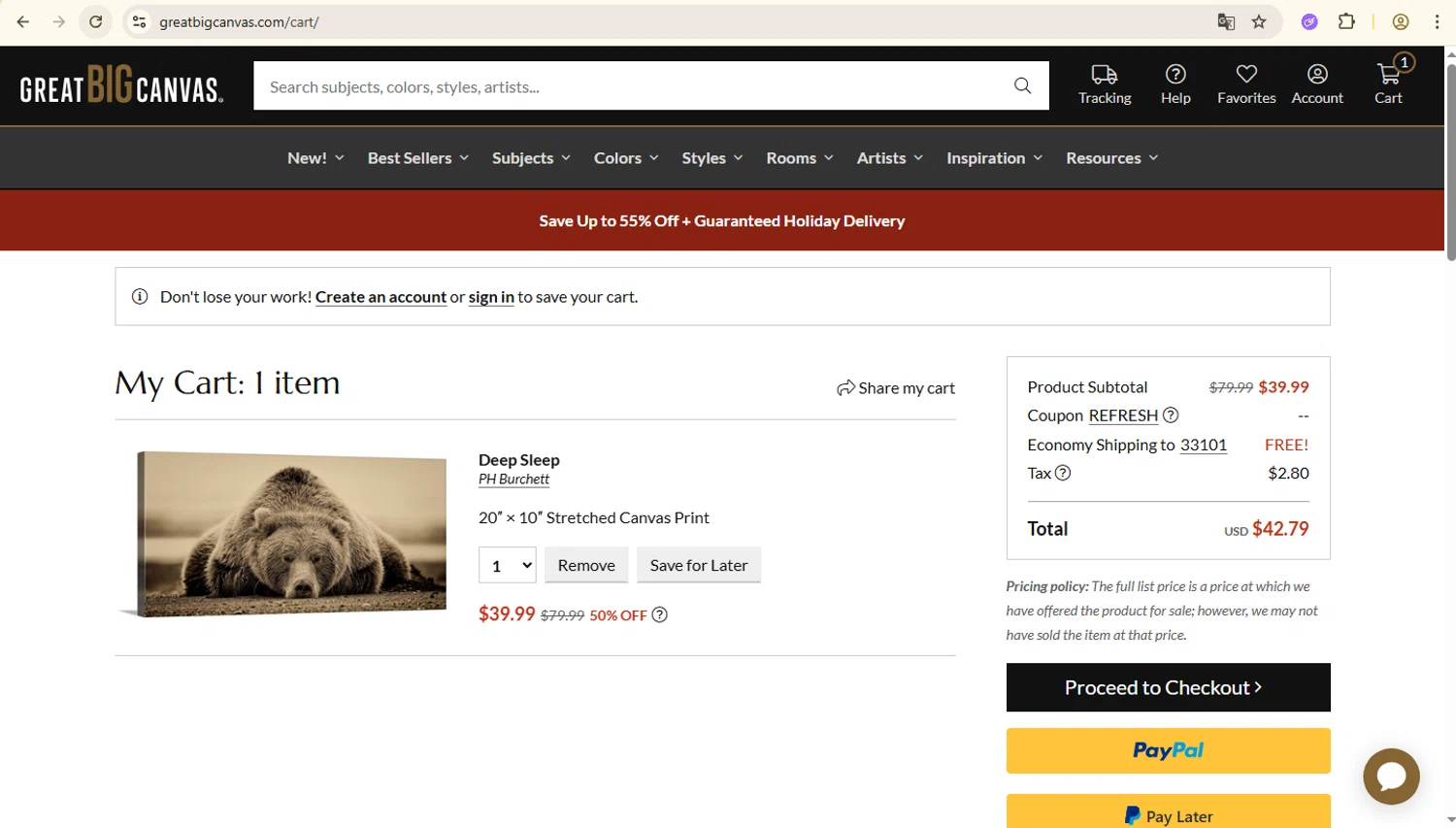Click the Tax info question icon

tap(1063, 474)
